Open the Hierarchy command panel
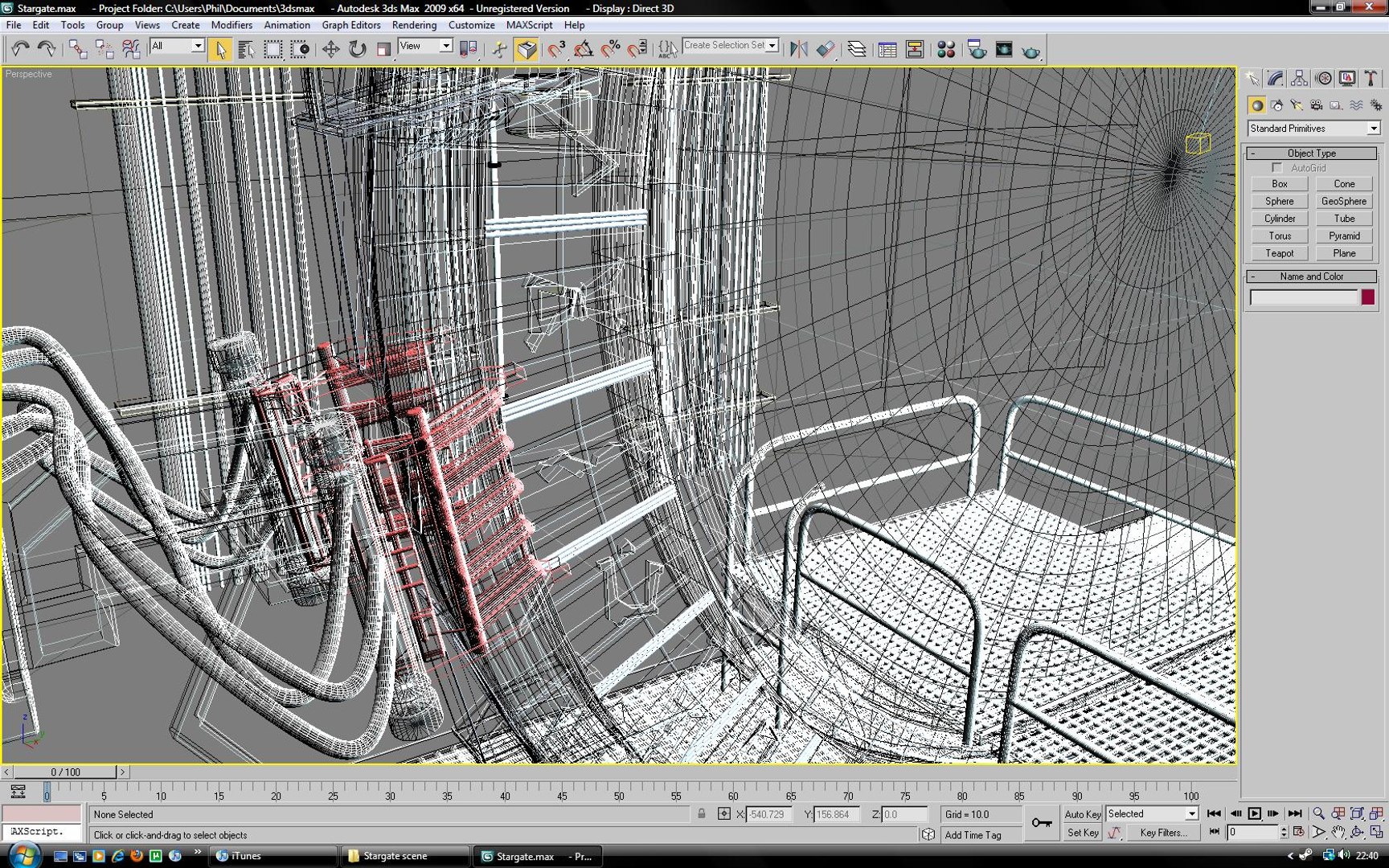 [x=1299, y=78]
